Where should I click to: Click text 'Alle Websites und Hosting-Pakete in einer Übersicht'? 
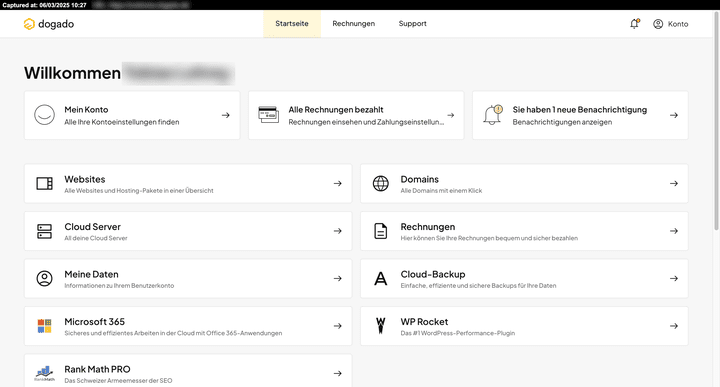139,191
